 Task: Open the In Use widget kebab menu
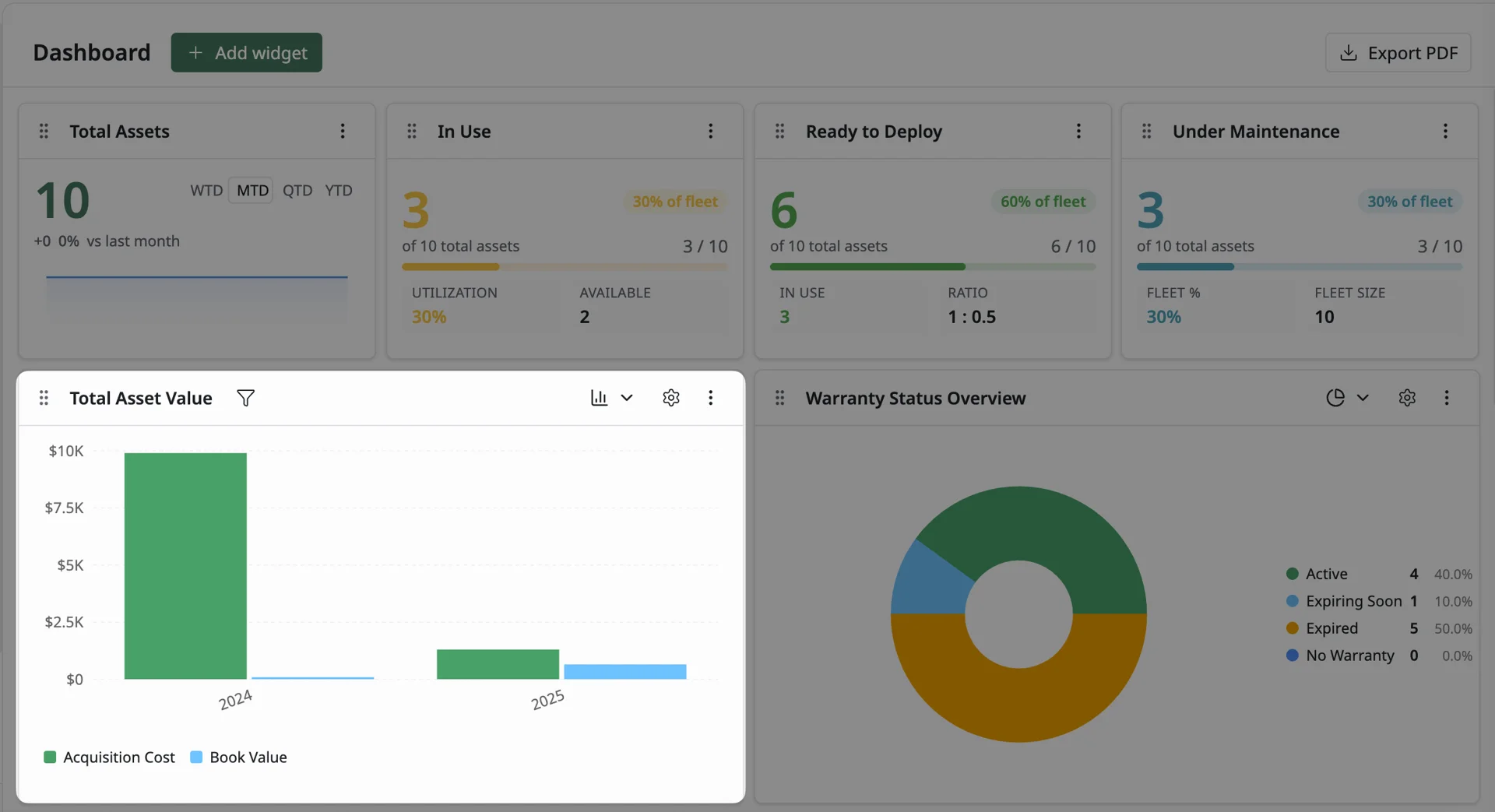pos(710,131)
